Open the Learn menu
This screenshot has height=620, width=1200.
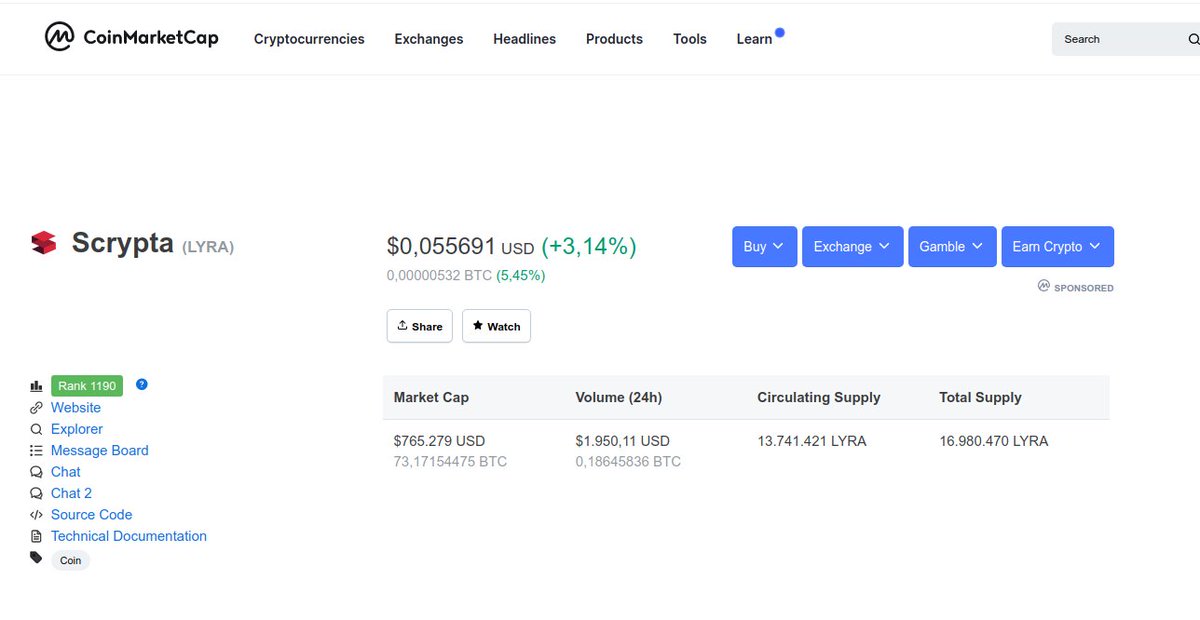(x=754, y=39)
